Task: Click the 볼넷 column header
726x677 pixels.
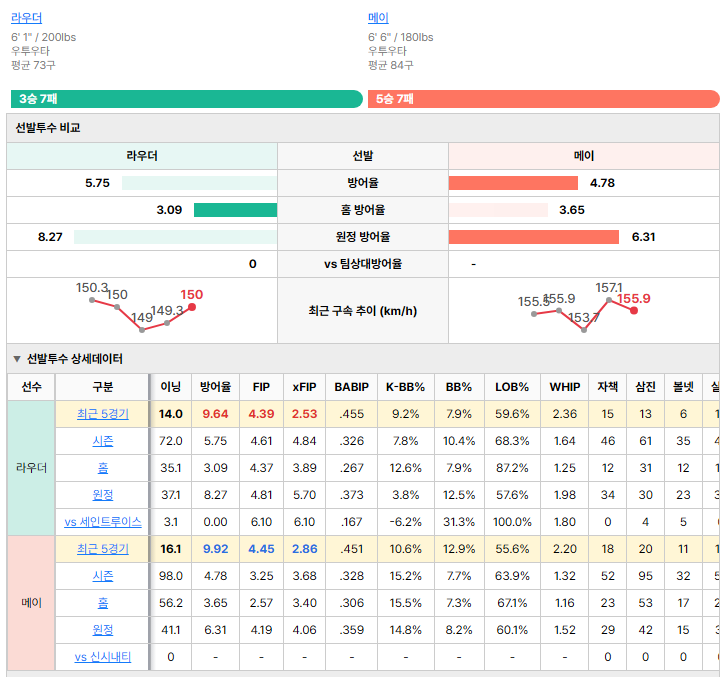Action: tap(683, 387)
